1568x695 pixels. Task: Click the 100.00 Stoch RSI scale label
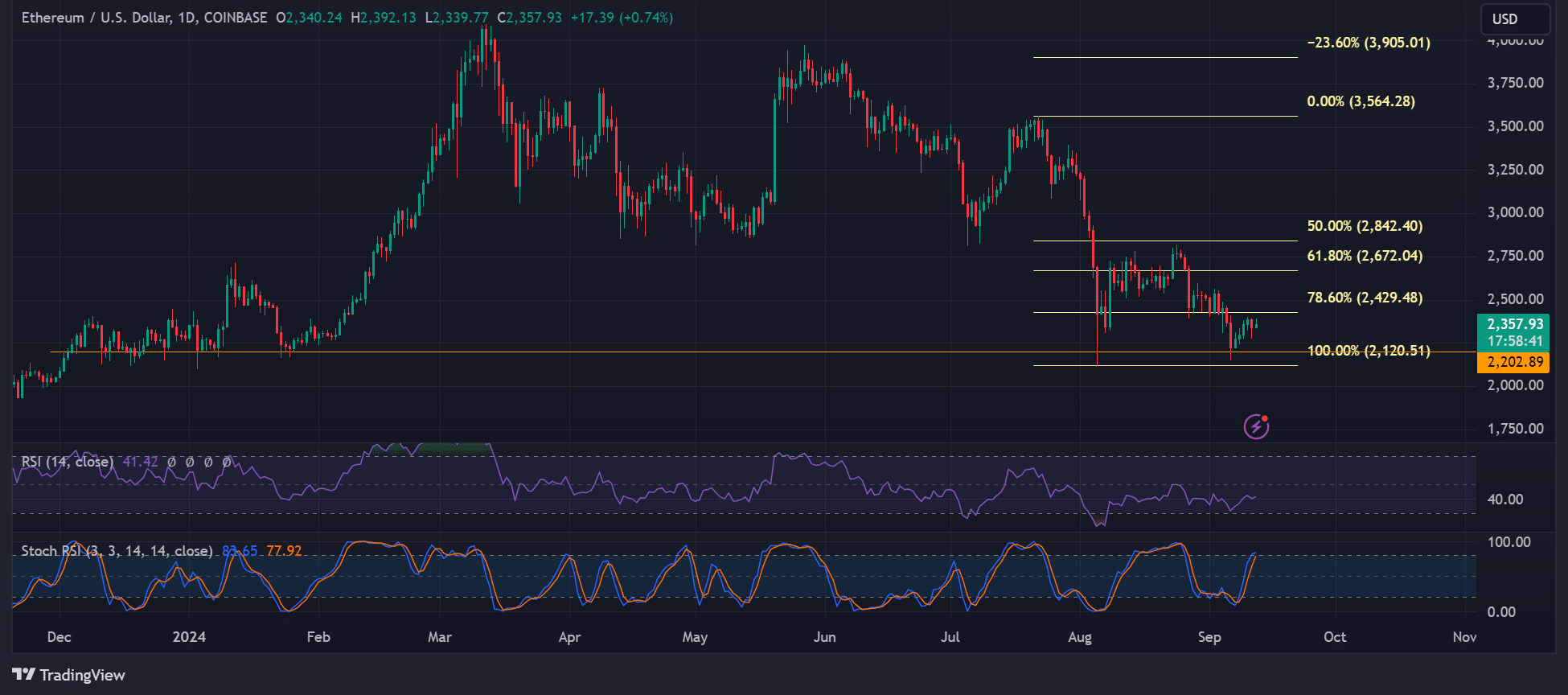tap(1509, 542)
